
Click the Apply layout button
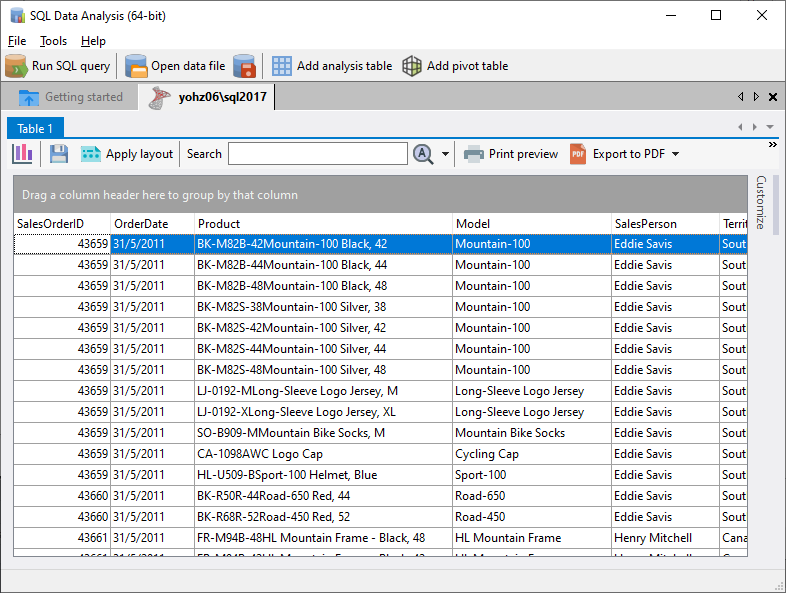click(127, 154)
